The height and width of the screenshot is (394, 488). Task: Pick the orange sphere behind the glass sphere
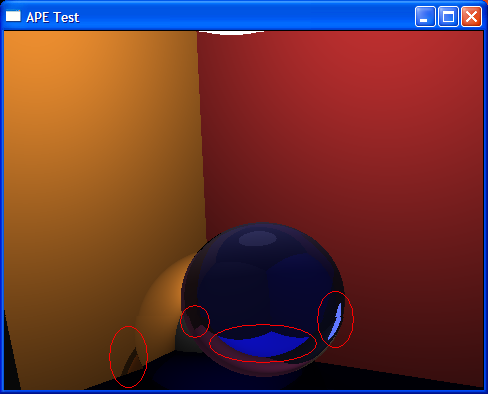(x=160, y=300)
